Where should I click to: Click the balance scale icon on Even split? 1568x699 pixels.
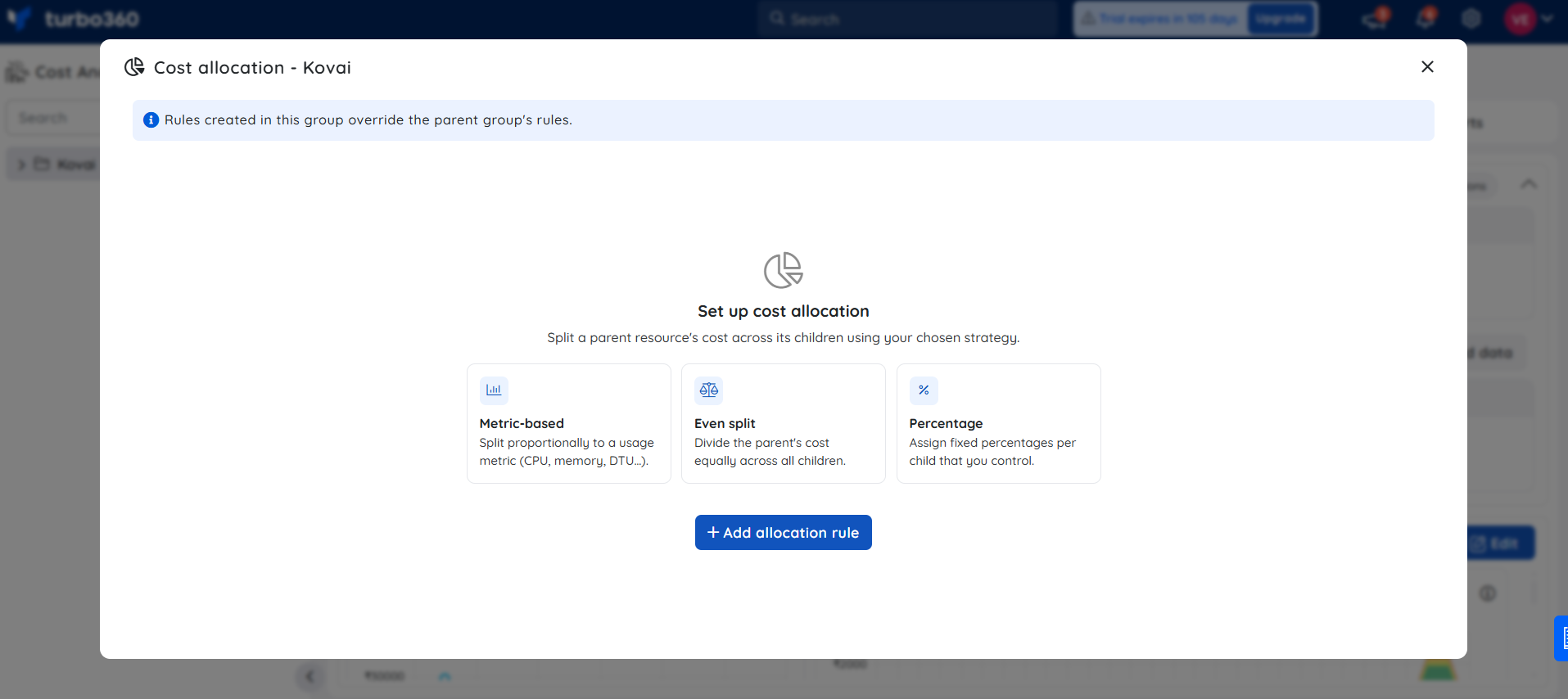pos(708,390)
